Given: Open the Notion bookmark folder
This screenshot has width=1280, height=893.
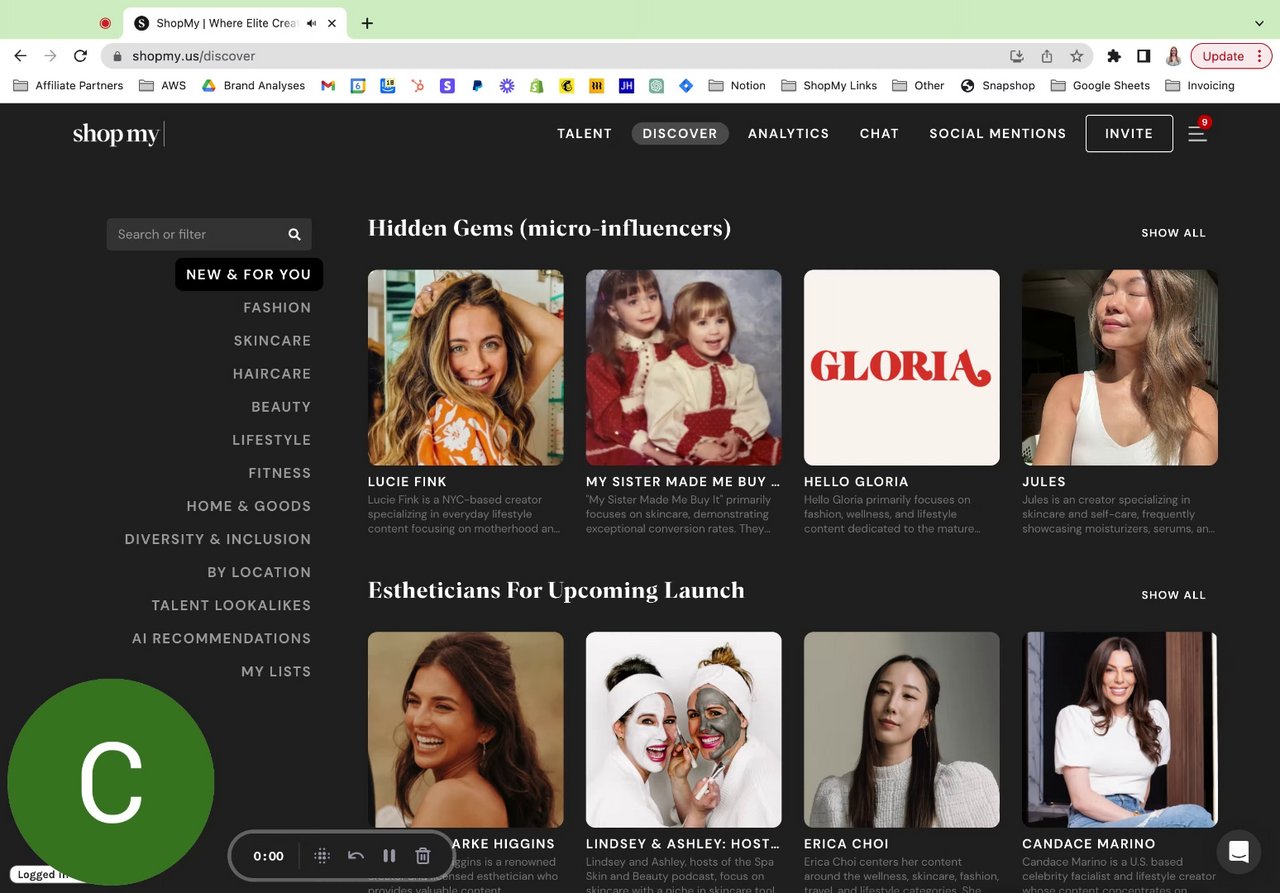Looking at the screenshot, I should pyautogui.click(x=737, y=86).
